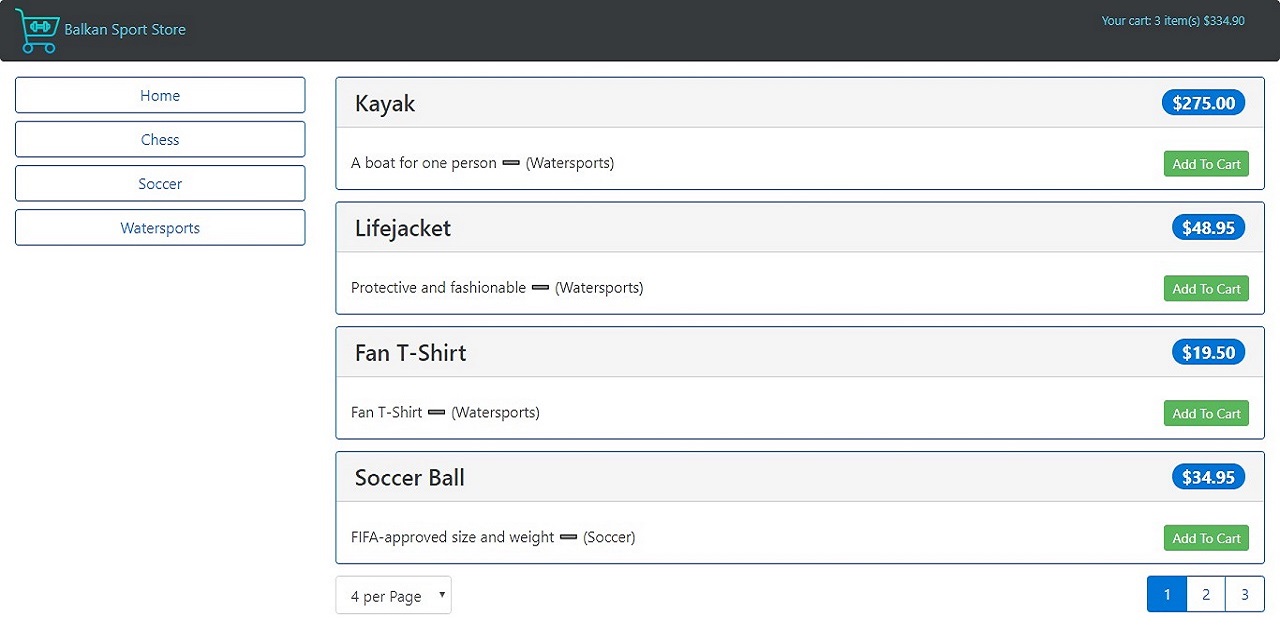Select the Watersports category in the sidebar

tap(160, 227)
